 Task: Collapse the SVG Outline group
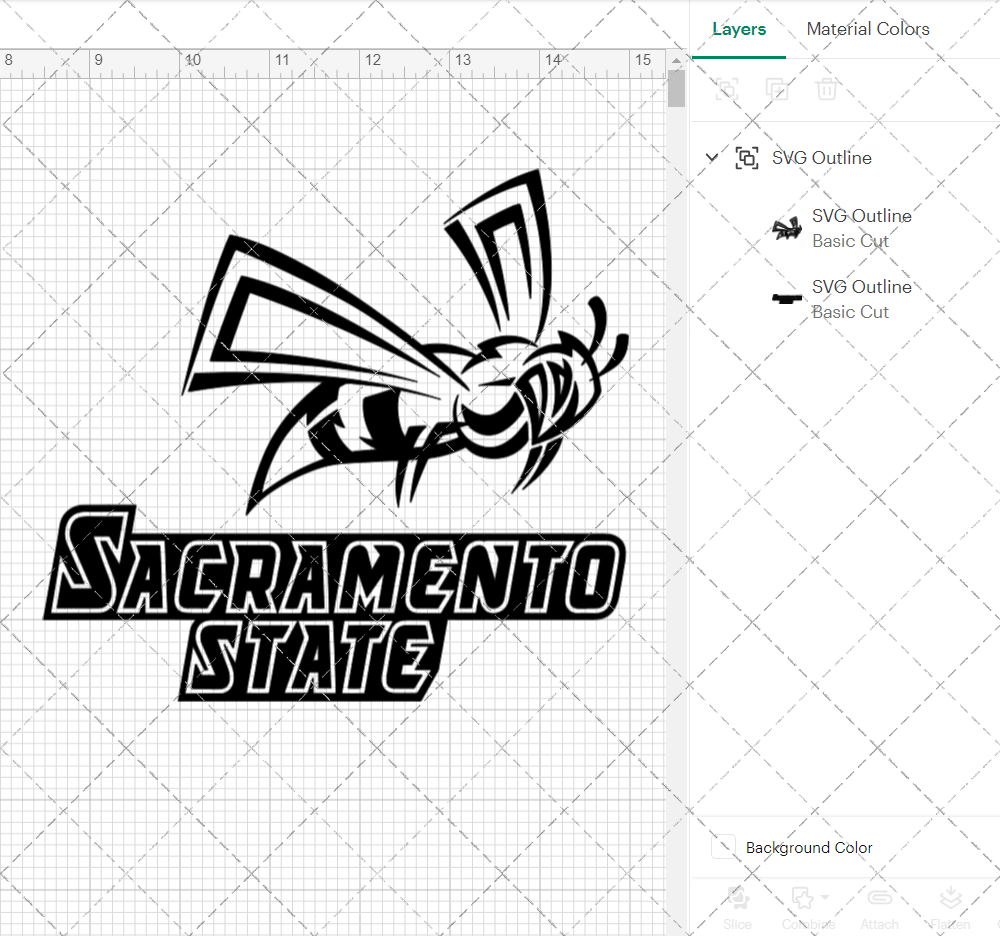(x=712, y=157)
